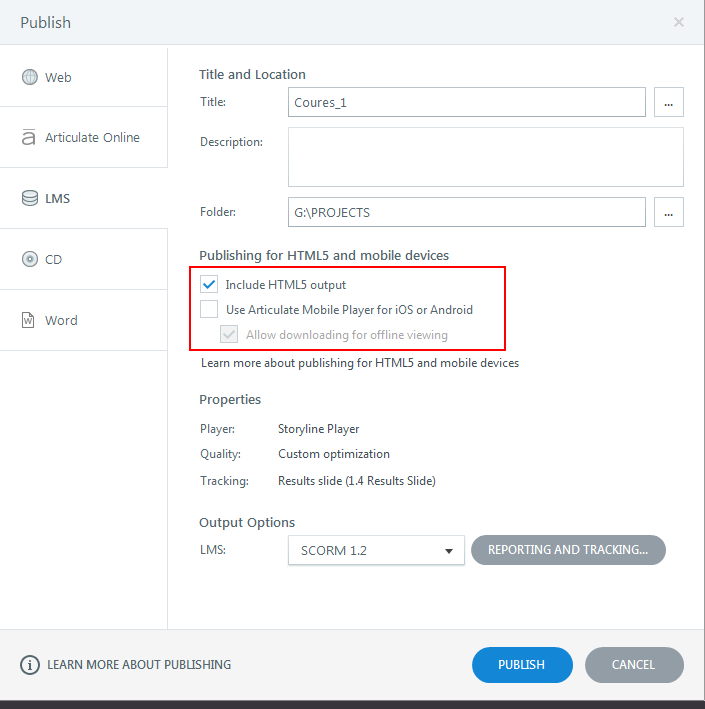Open the LMS SCORM 1.2 dropdown
The width and height of the screenshot is (705, 709).
pos(376,550)
